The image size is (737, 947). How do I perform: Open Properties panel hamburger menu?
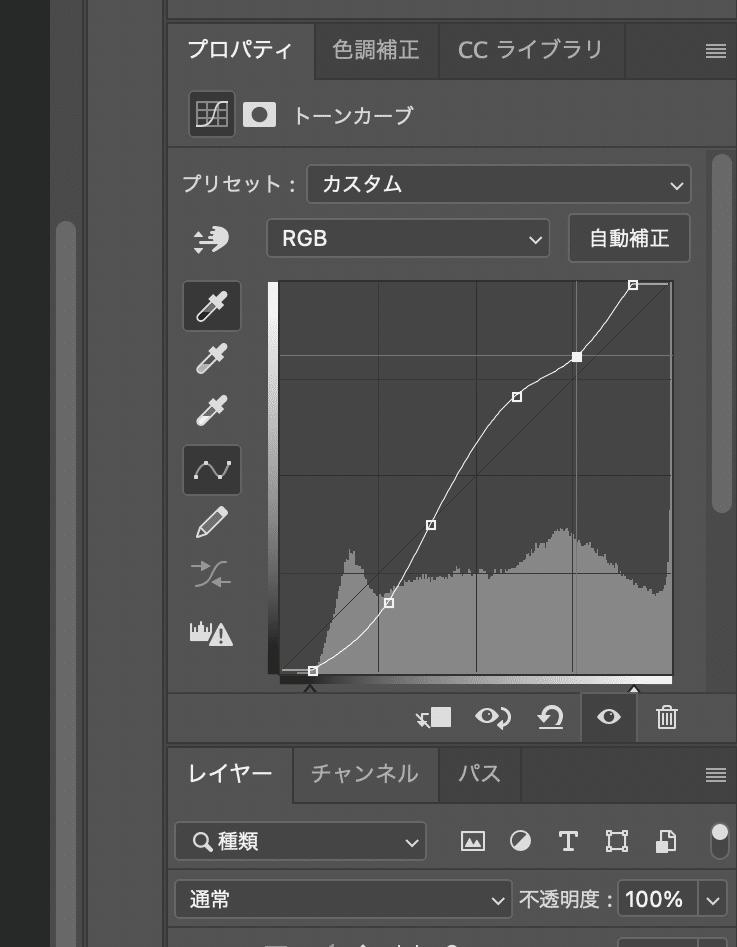716,51
